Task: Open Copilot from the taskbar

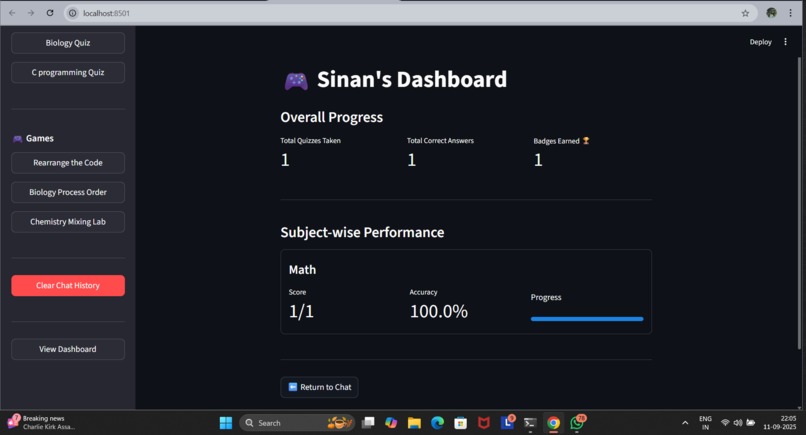Action: (x=391, y=423)
